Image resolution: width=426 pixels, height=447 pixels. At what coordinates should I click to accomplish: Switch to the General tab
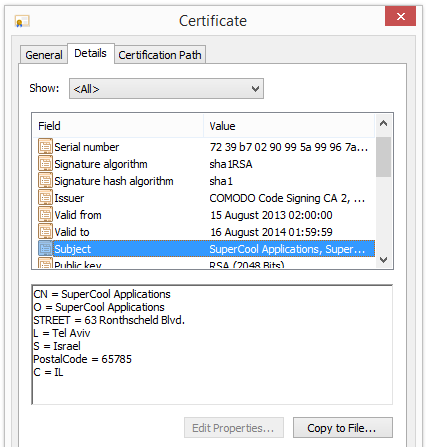(x=44, y=55)
